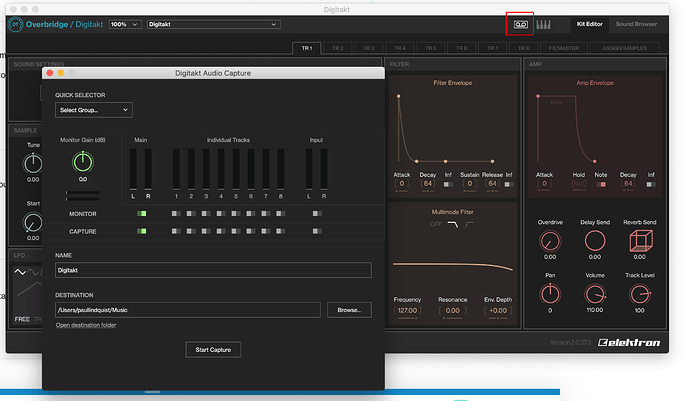Select the low-pass filter shape icon

pos(453,224)
